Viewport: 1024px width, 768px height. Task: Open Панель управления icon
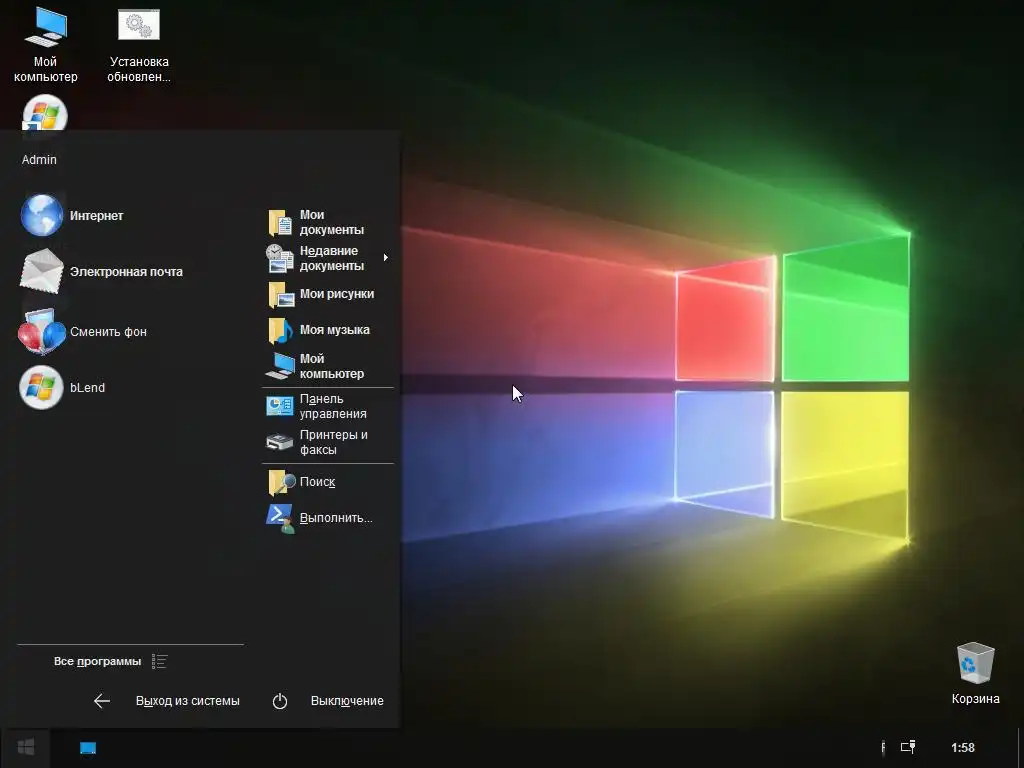(x=280, y=406)
